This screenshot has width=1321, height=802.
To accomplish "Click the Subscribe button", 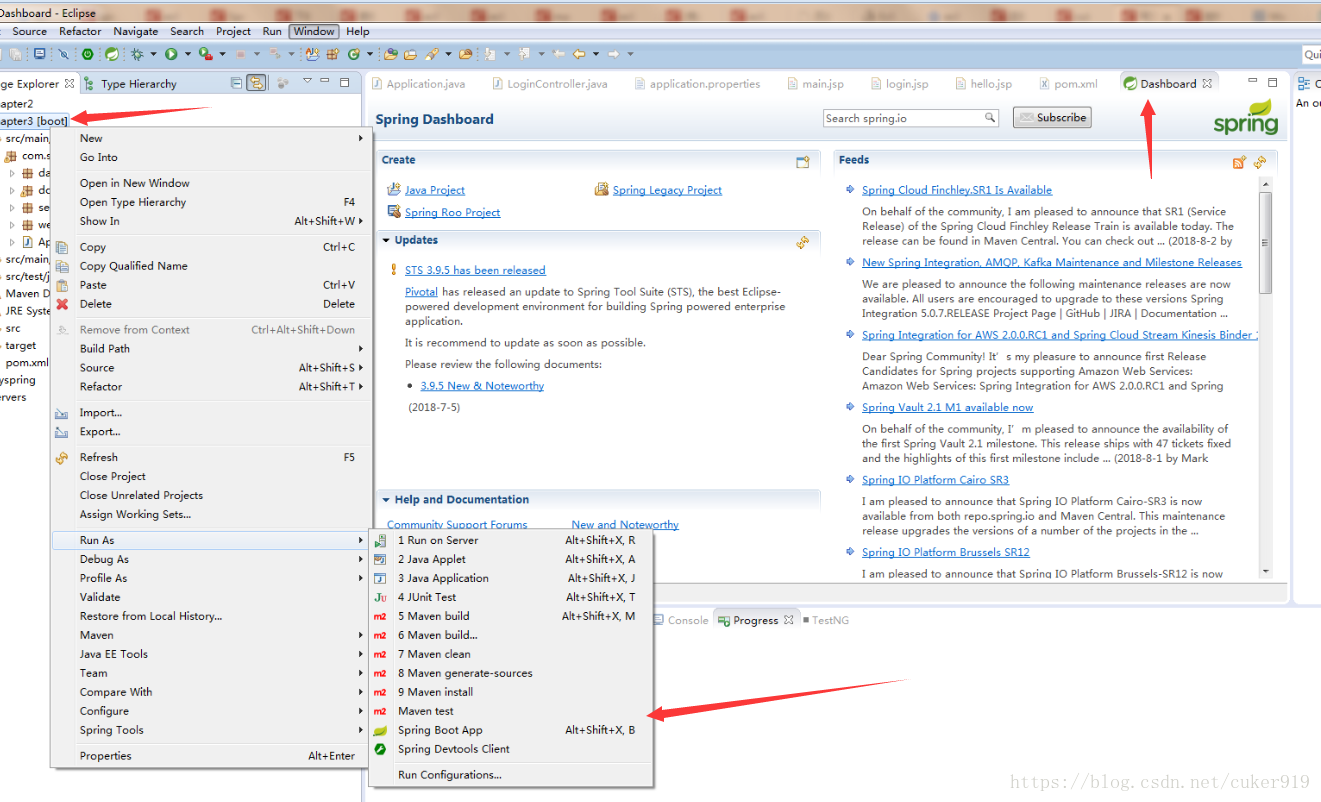I will pyautogui.click(x=1051, y=118).
